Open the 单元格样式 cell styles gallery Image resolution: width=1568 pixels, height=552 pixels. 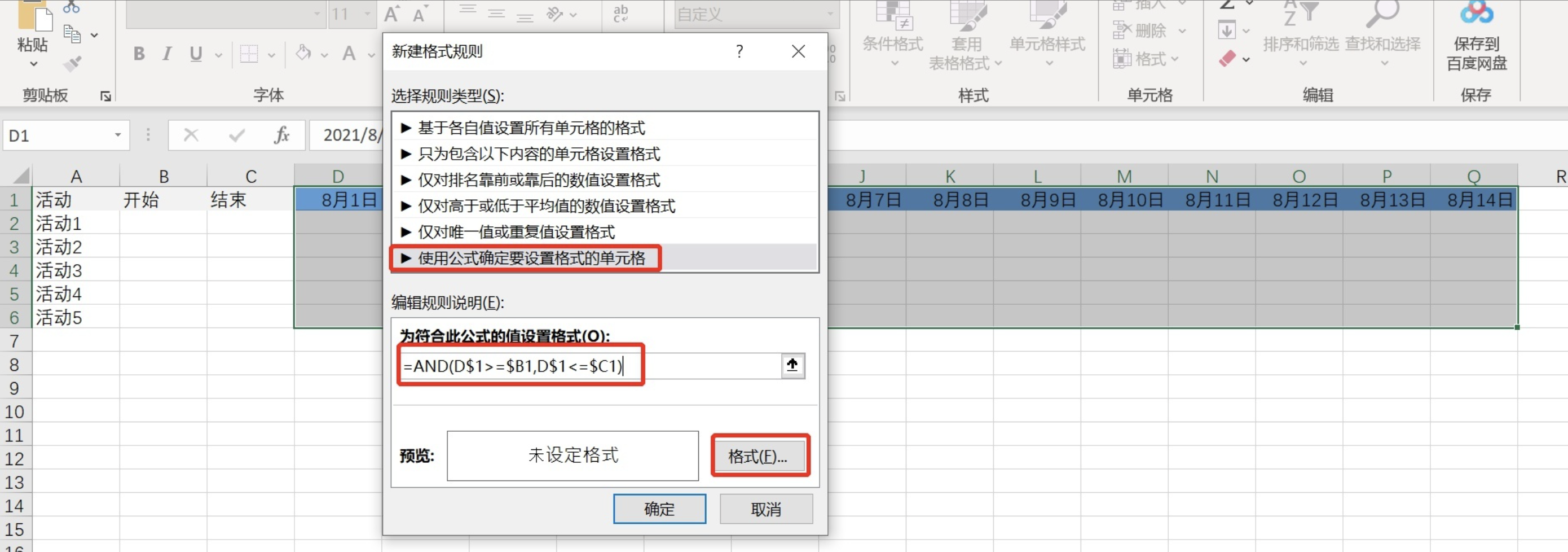(x=1047, y=33)
